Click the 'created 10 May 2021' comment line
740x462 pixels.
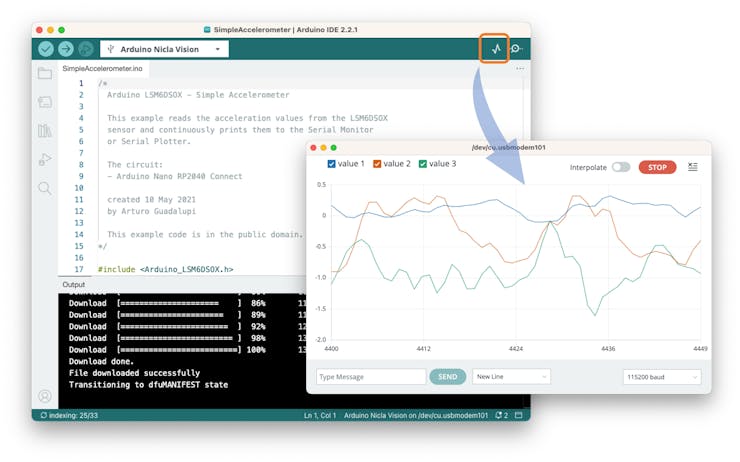tap(151, 200)
